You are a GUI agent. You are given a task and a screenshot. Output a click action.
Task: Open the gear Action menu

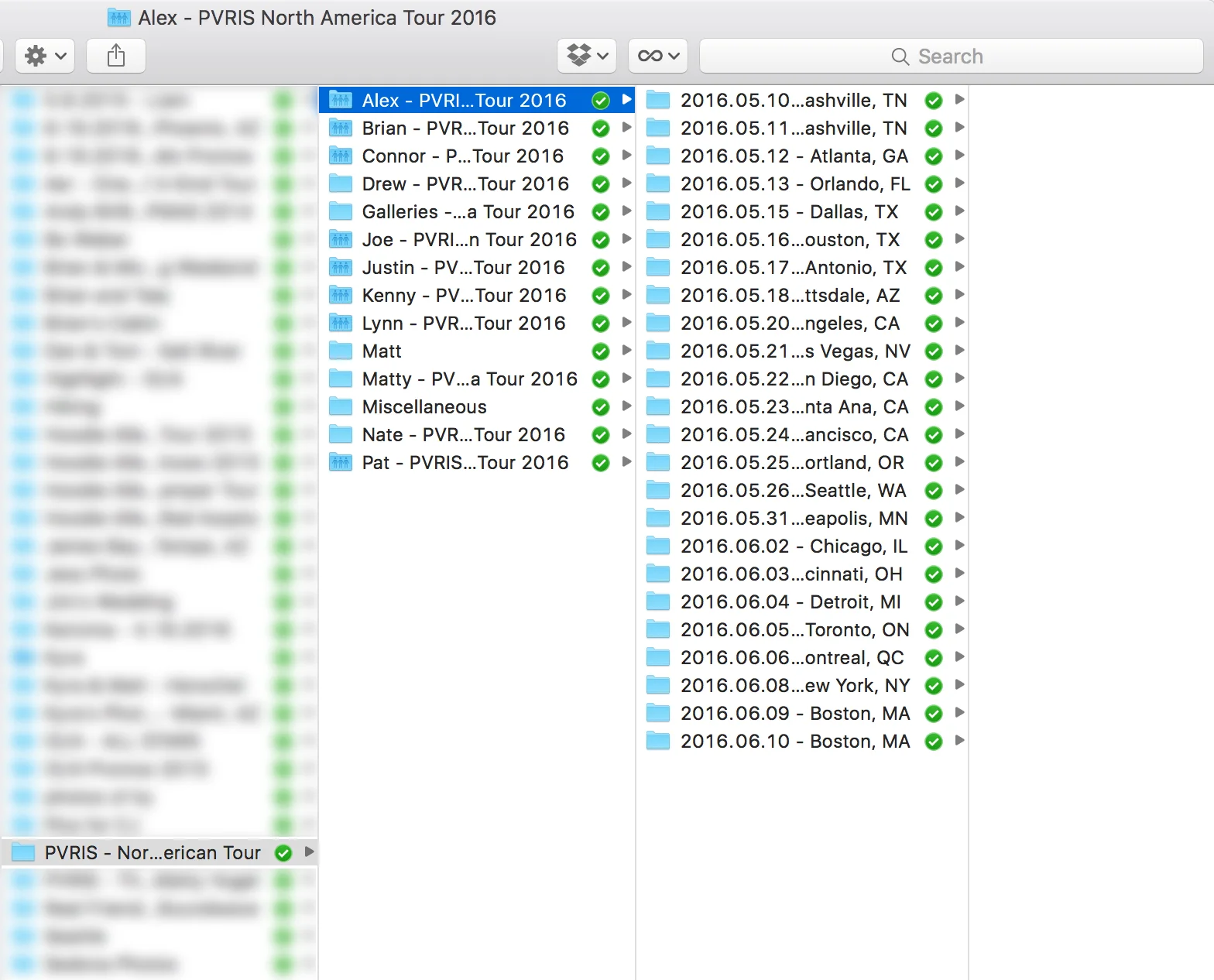tap(45, 56)
